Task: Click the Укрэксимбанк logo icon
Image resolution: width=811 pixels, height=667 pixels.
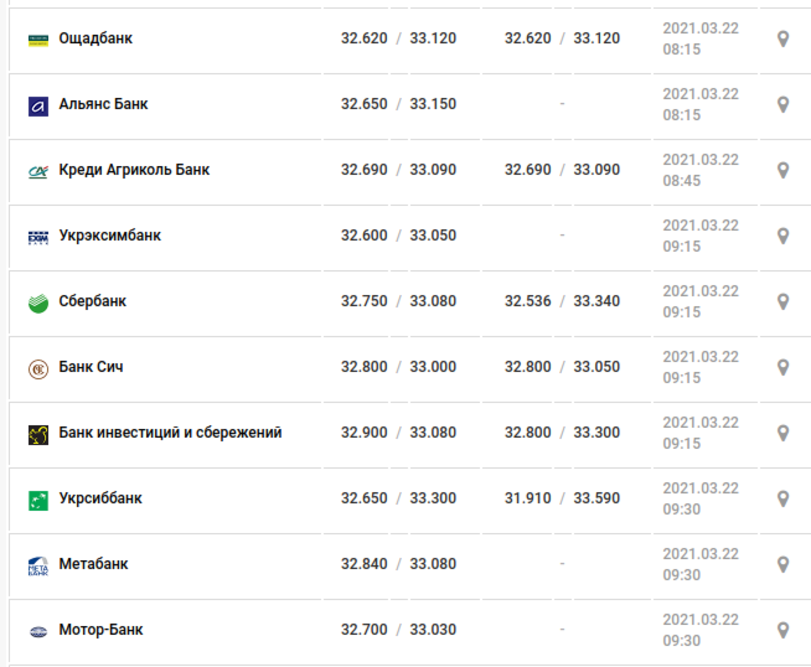Action: pos(38,237)
